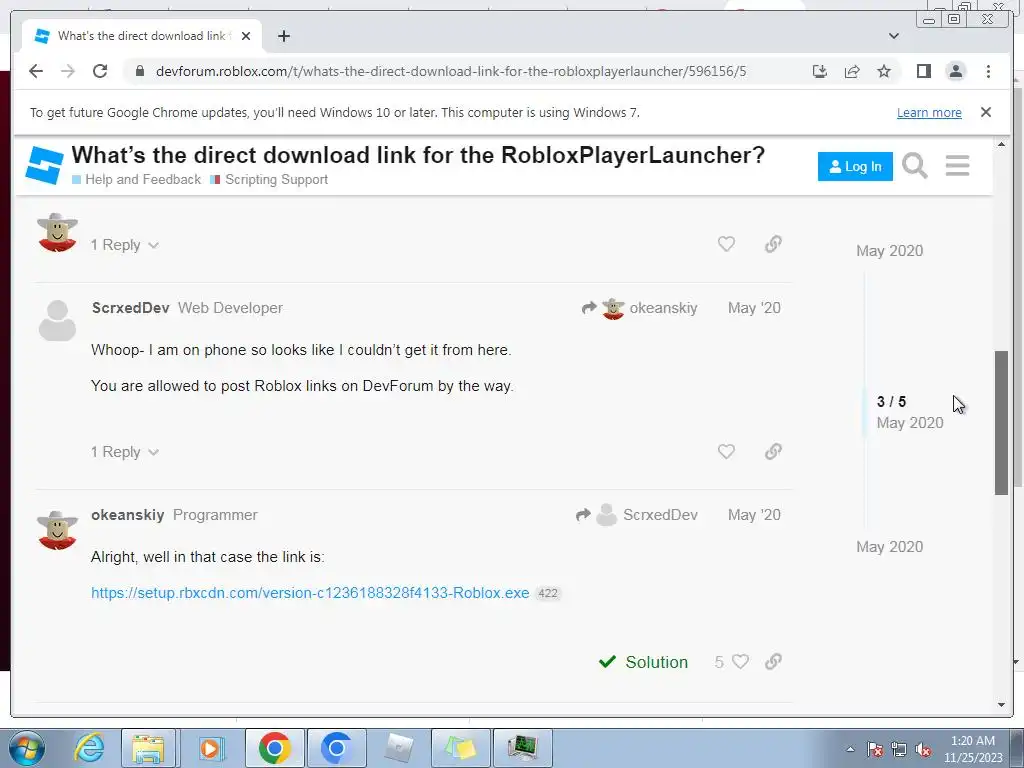Show hidden system tray icons
1024x768 pixels.
point(850,749)
